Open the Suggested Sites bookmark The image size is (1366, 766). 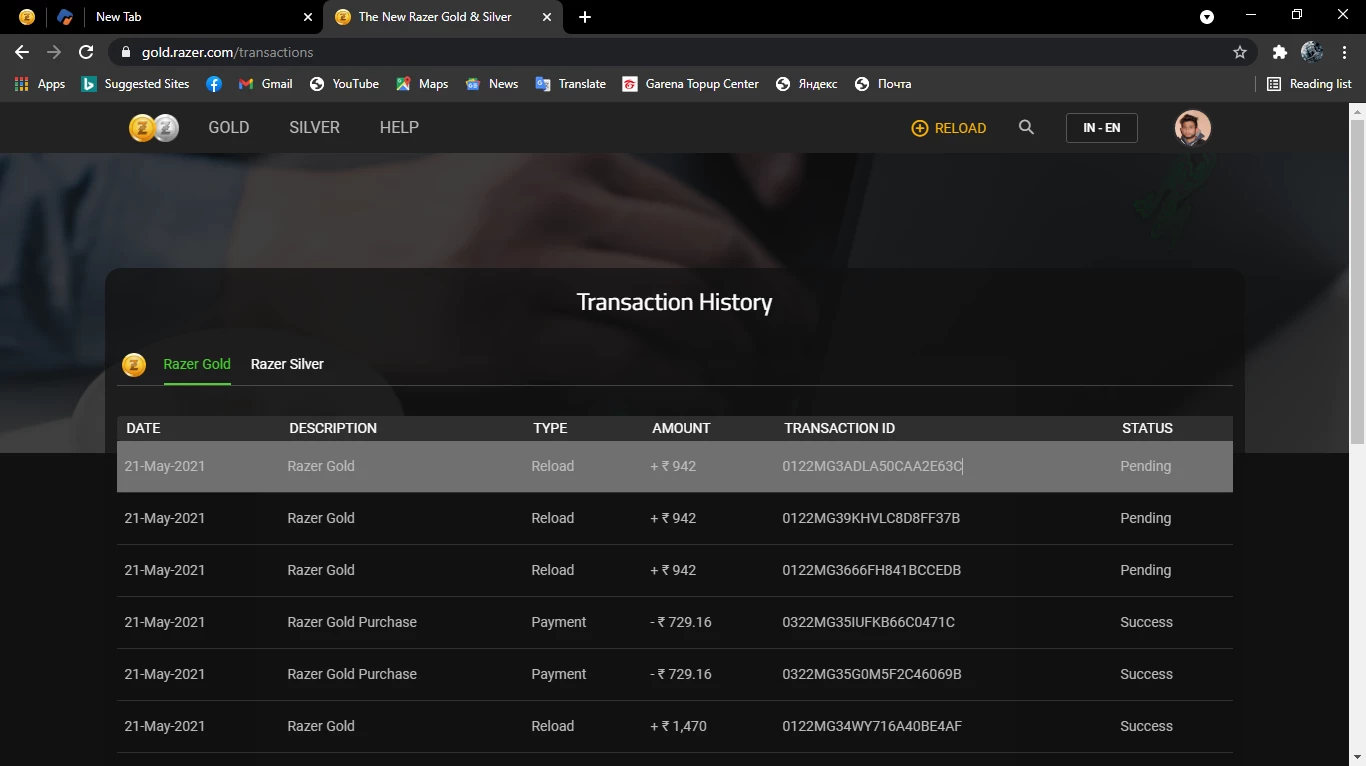136,84
